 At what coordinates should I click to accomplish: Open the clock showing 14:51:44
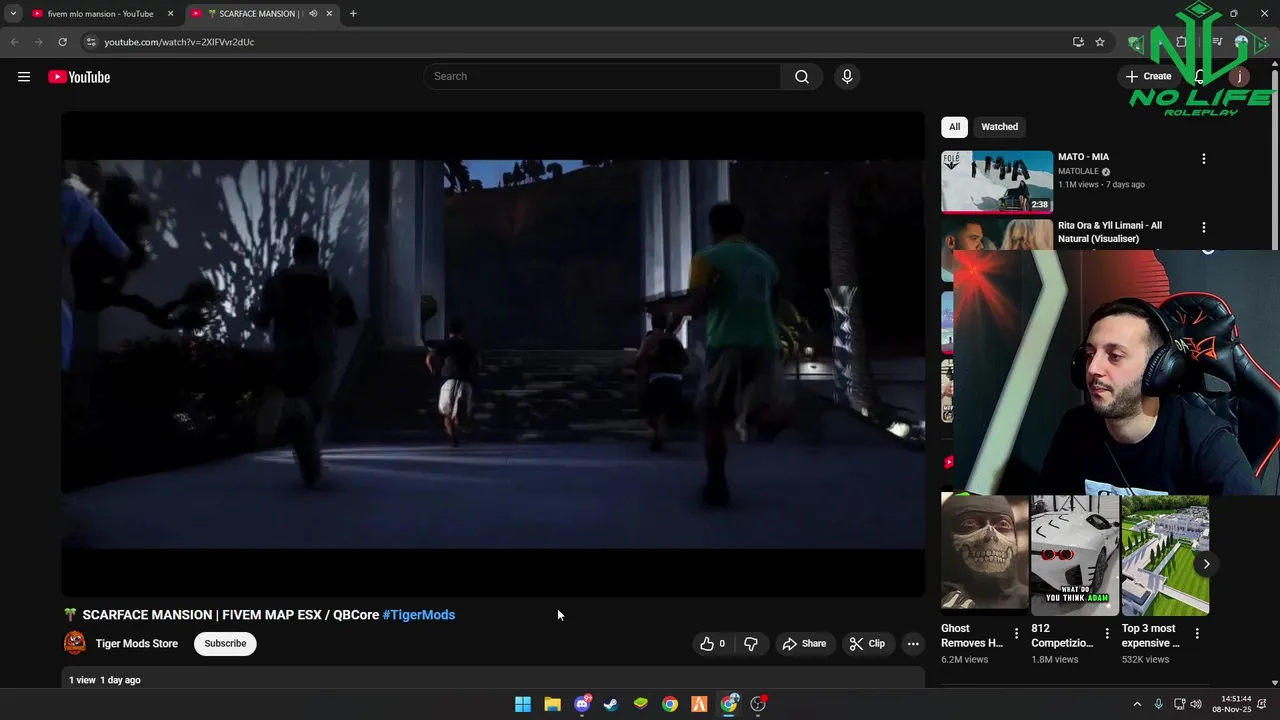click(x=1231, y=704)
